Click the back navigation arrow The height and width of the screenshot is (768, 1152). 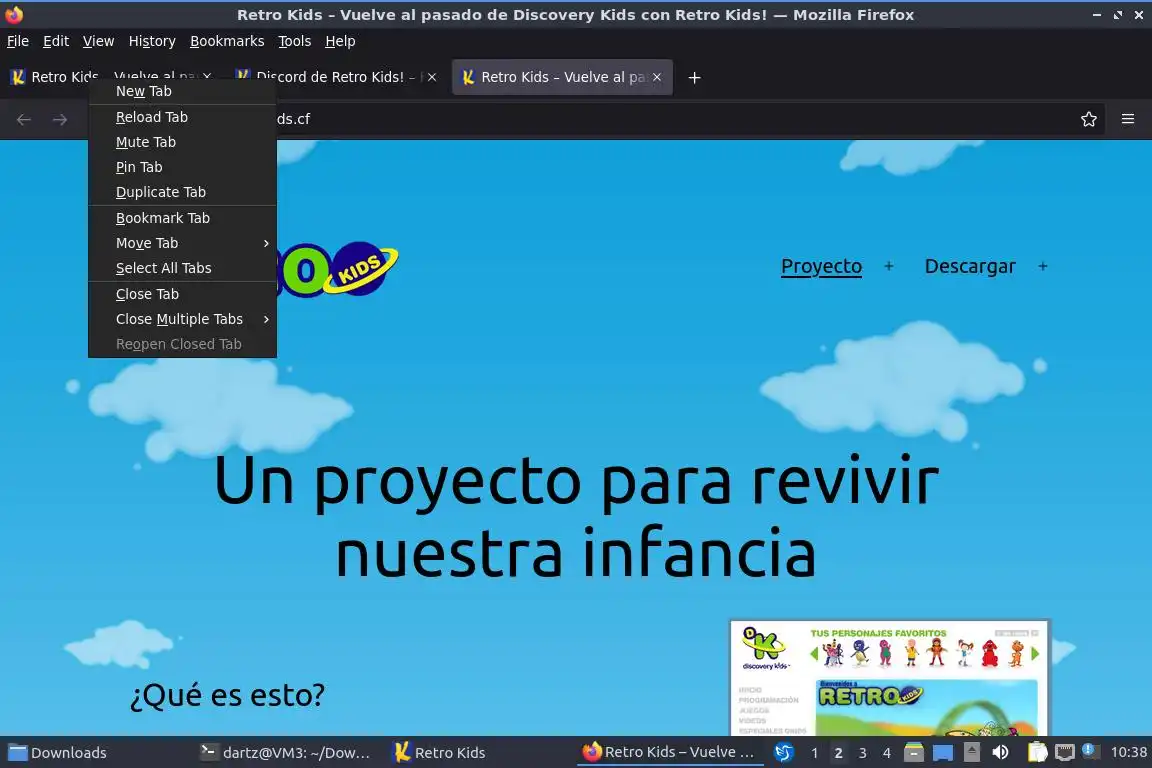pos(24,119)
